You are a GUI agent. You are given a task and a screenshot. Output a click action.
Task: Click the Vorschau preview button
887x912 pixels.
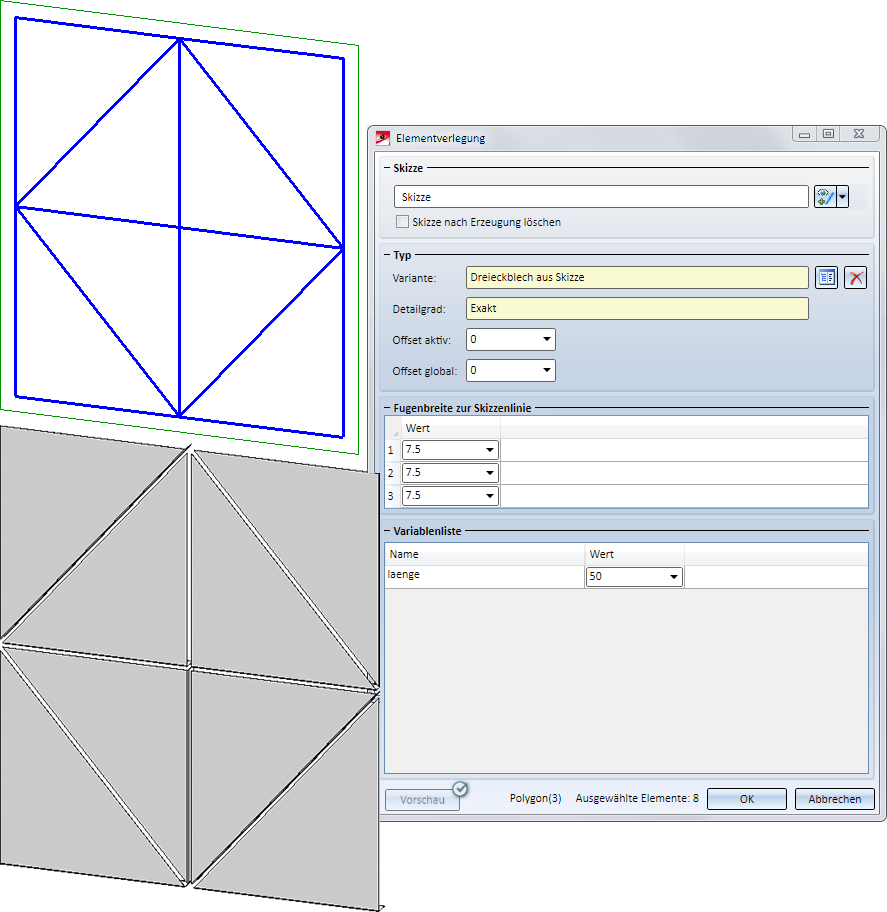tap(422, 800)
